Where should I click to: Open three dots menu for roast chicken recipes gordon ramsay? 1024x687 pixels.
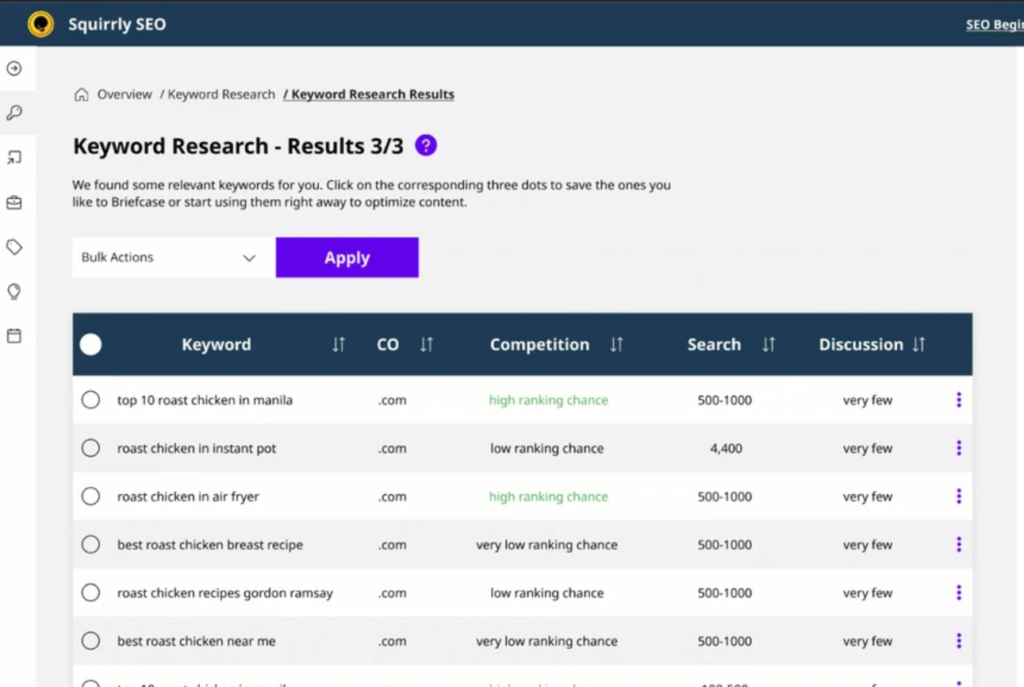click(959, 593)
